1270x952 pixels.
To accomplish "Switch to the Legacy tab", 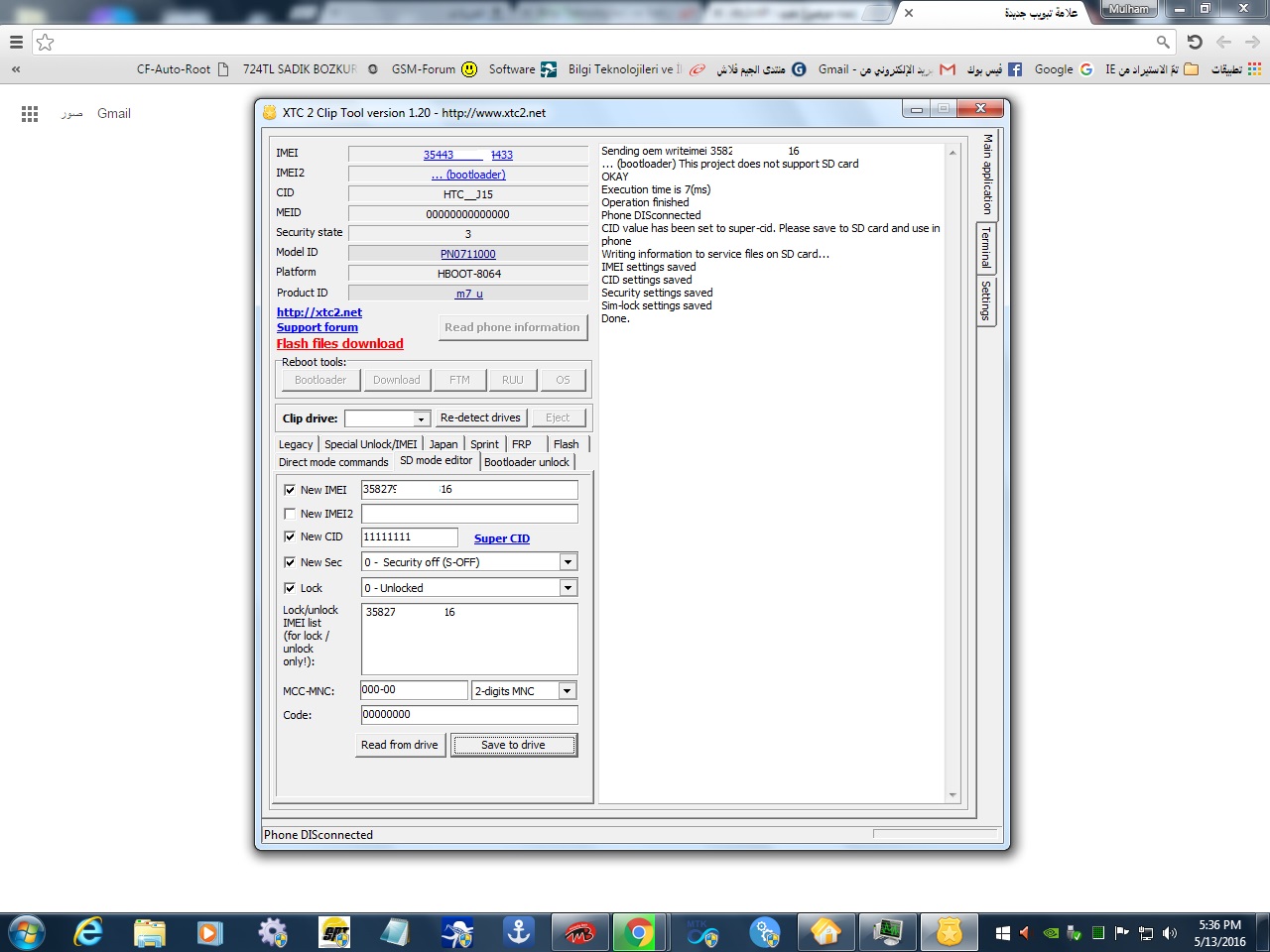I will coord(296,444).
